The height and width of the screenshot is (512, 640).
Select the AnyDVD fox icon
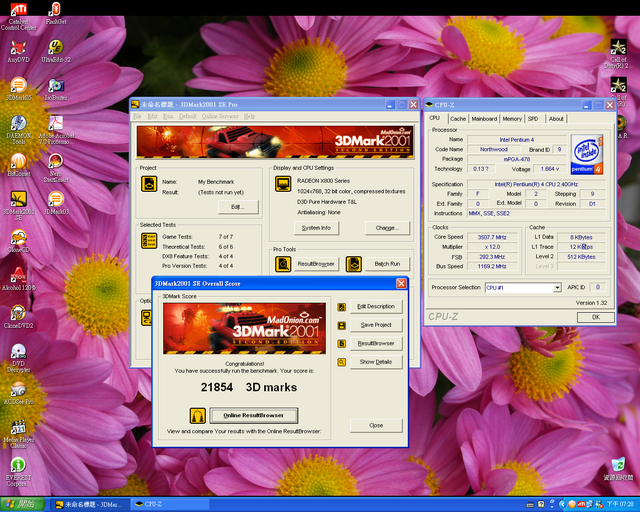click(18, 51)
